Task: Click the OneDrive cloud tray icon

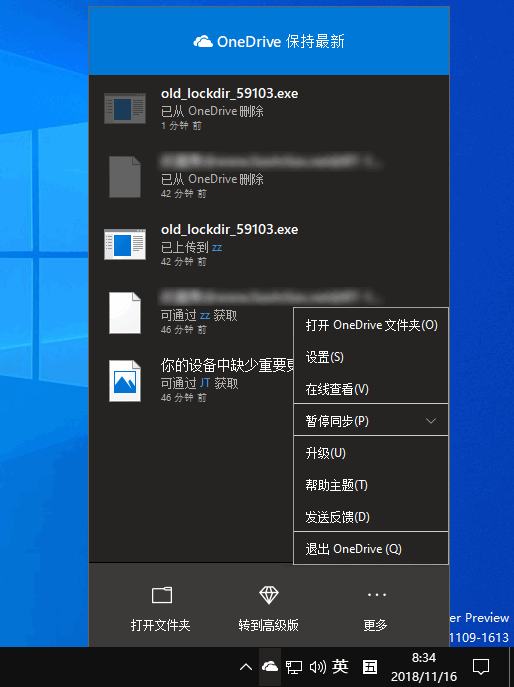Action: point(269,667)
